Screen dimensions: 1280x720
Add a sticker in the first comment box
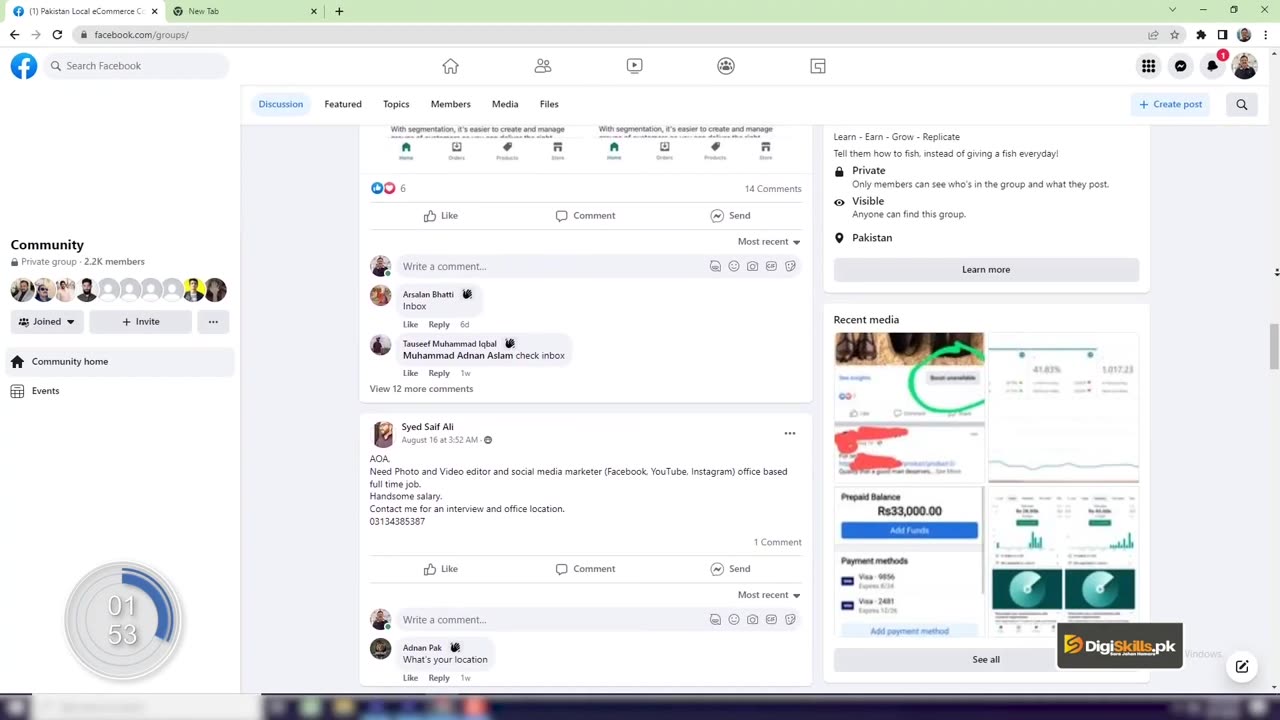(790, 266)
